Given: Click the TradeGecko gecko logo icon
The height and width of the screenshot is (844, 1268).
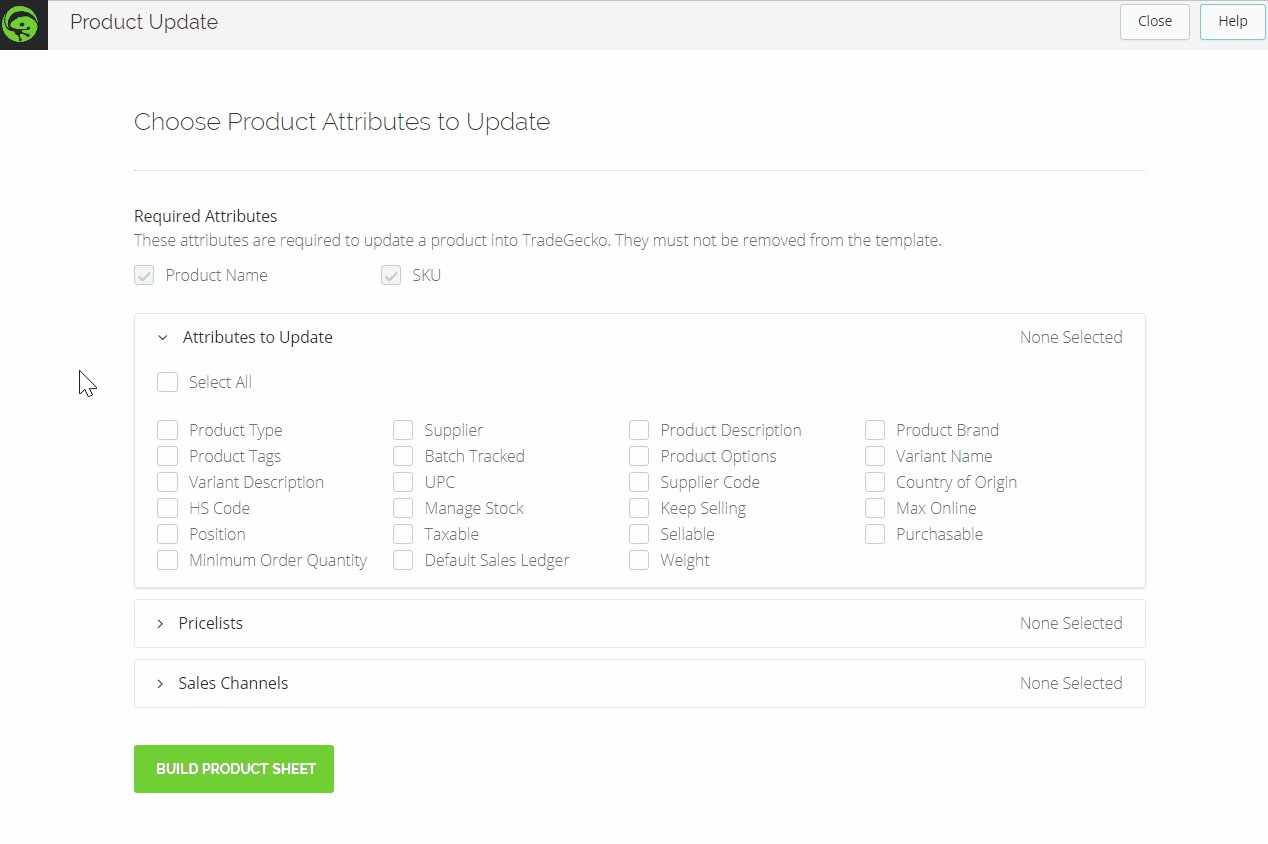Looking at the screenshot, I should (x=23, y=24).
